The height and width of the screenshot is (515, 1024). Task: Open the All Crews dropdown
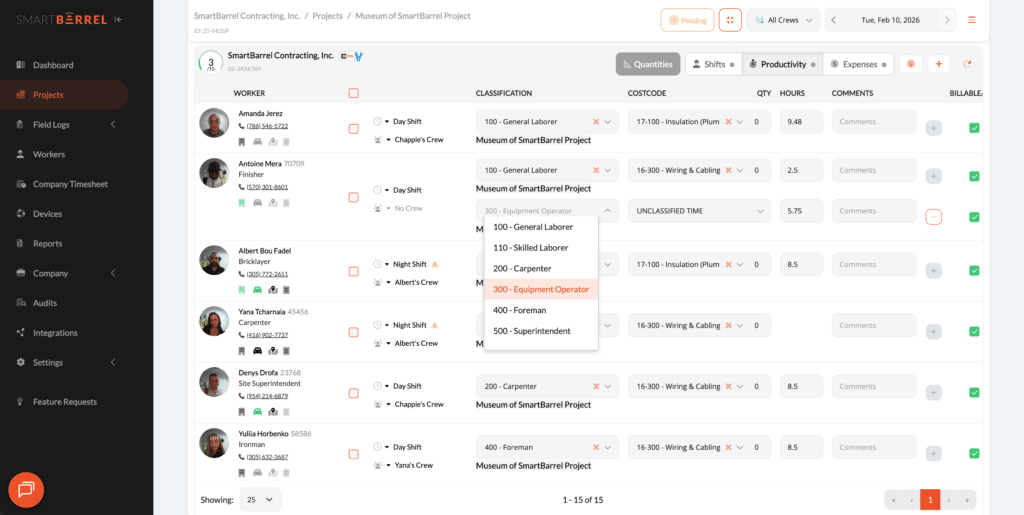coord(783,20)
